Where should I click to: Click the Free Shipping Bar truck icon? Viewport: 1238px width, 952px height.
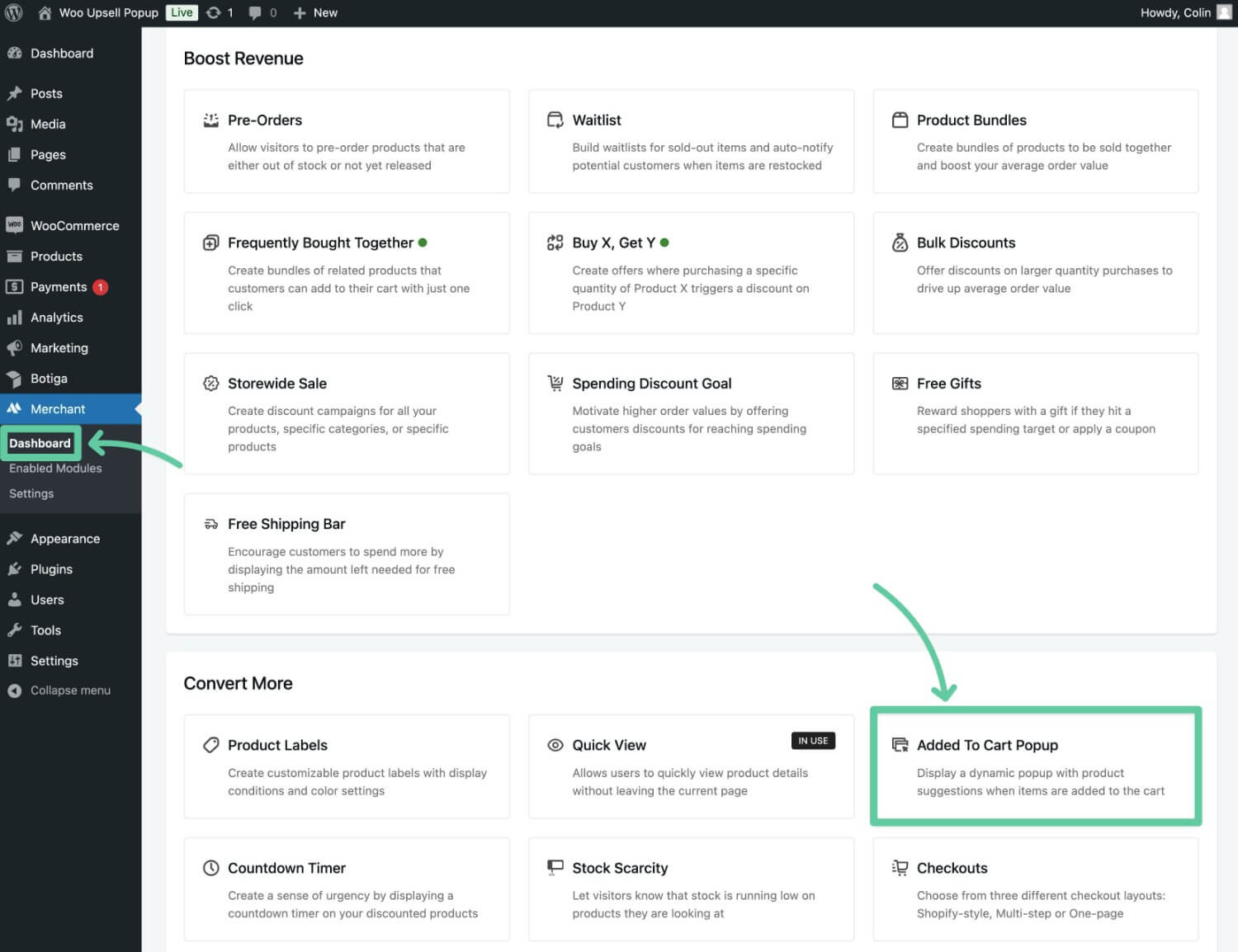[x=211, y=524]
